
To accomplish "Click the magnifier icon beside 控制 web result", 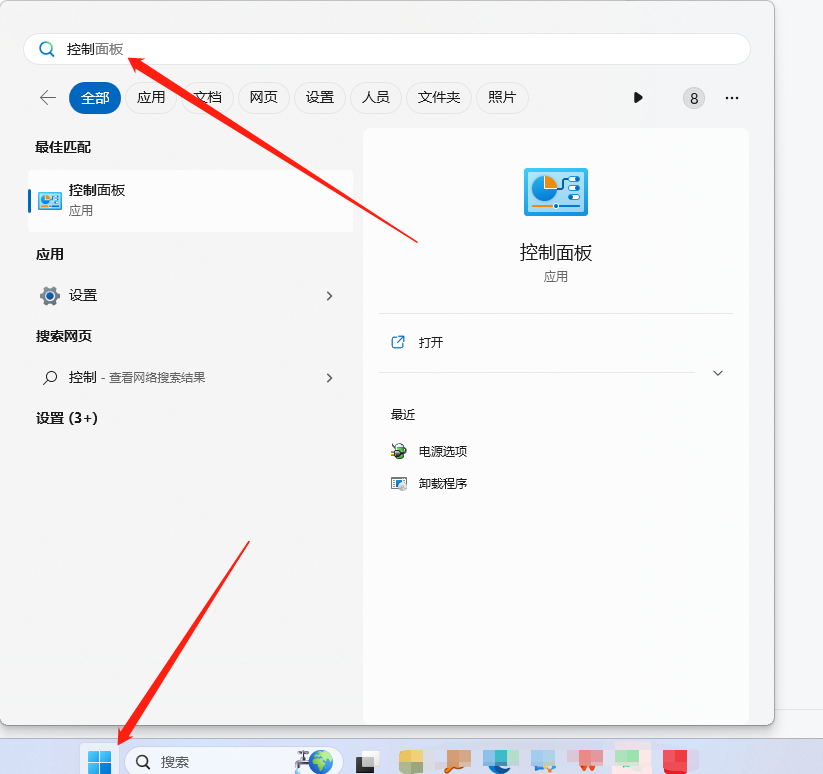I will [50, 378].
